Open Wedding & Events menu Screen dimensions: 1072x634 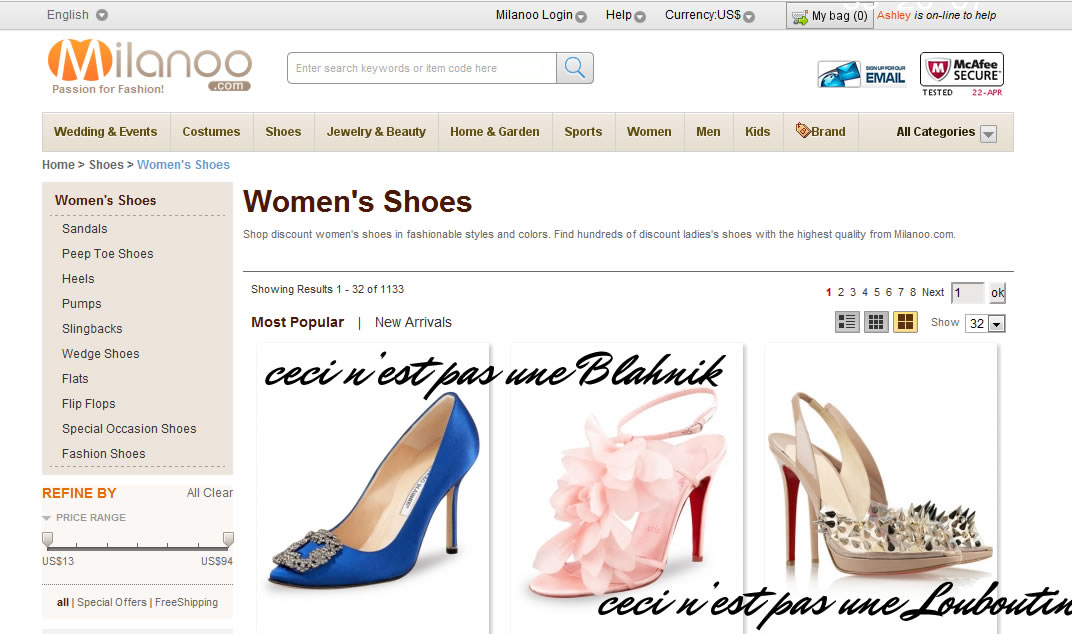(x=105, y=132)
